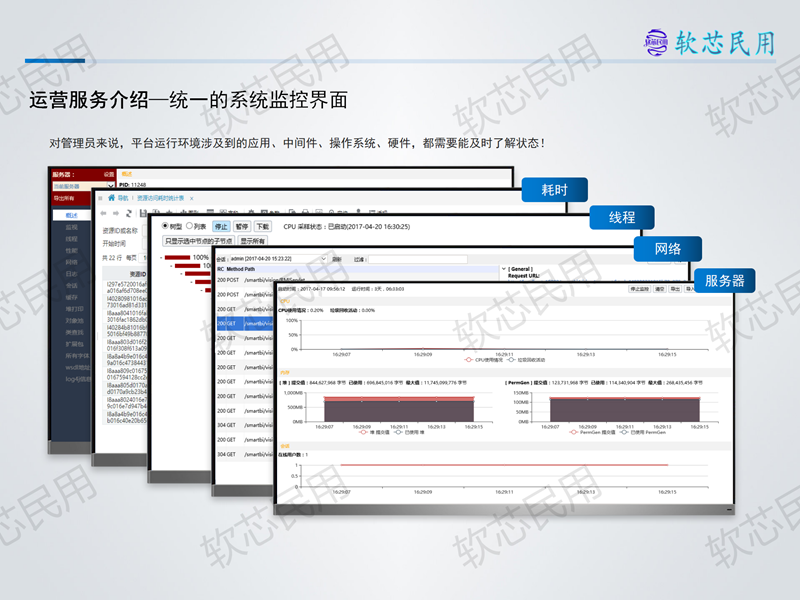Click the hamburger menu icon beside 导航
Screen dimensions: 800x600
100,198
